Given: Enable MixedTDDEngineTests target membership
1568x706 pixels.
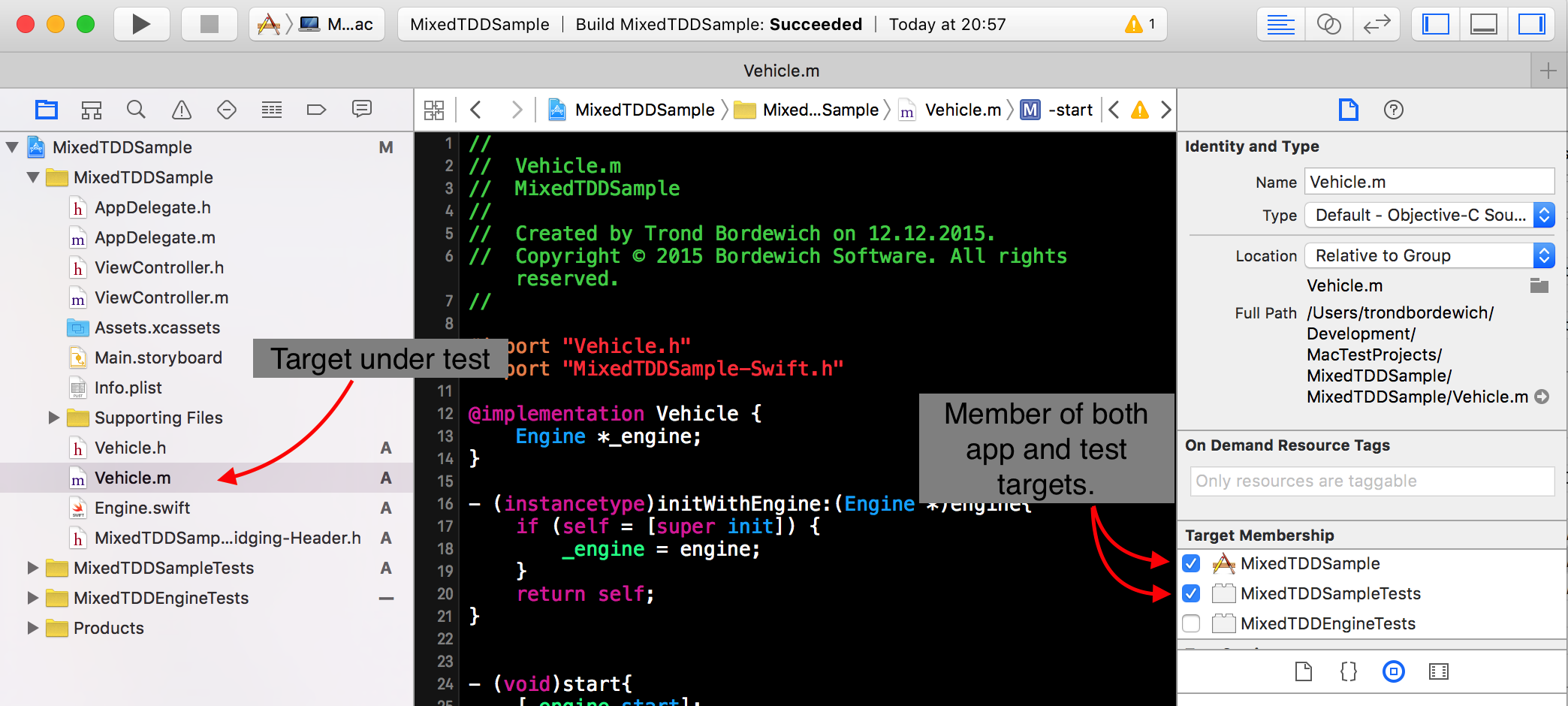Looking at the screenshot, I should [x=1191, y=623].
